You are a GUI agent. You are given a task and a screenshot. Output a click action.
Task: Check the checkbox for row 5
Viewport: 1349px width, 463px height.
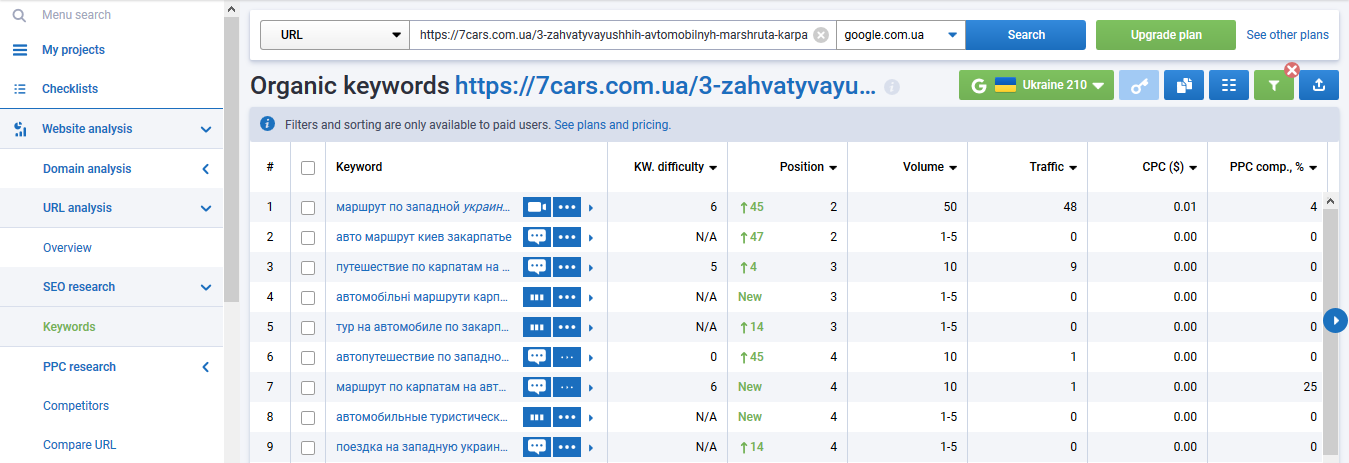click(x=308, y=328)
